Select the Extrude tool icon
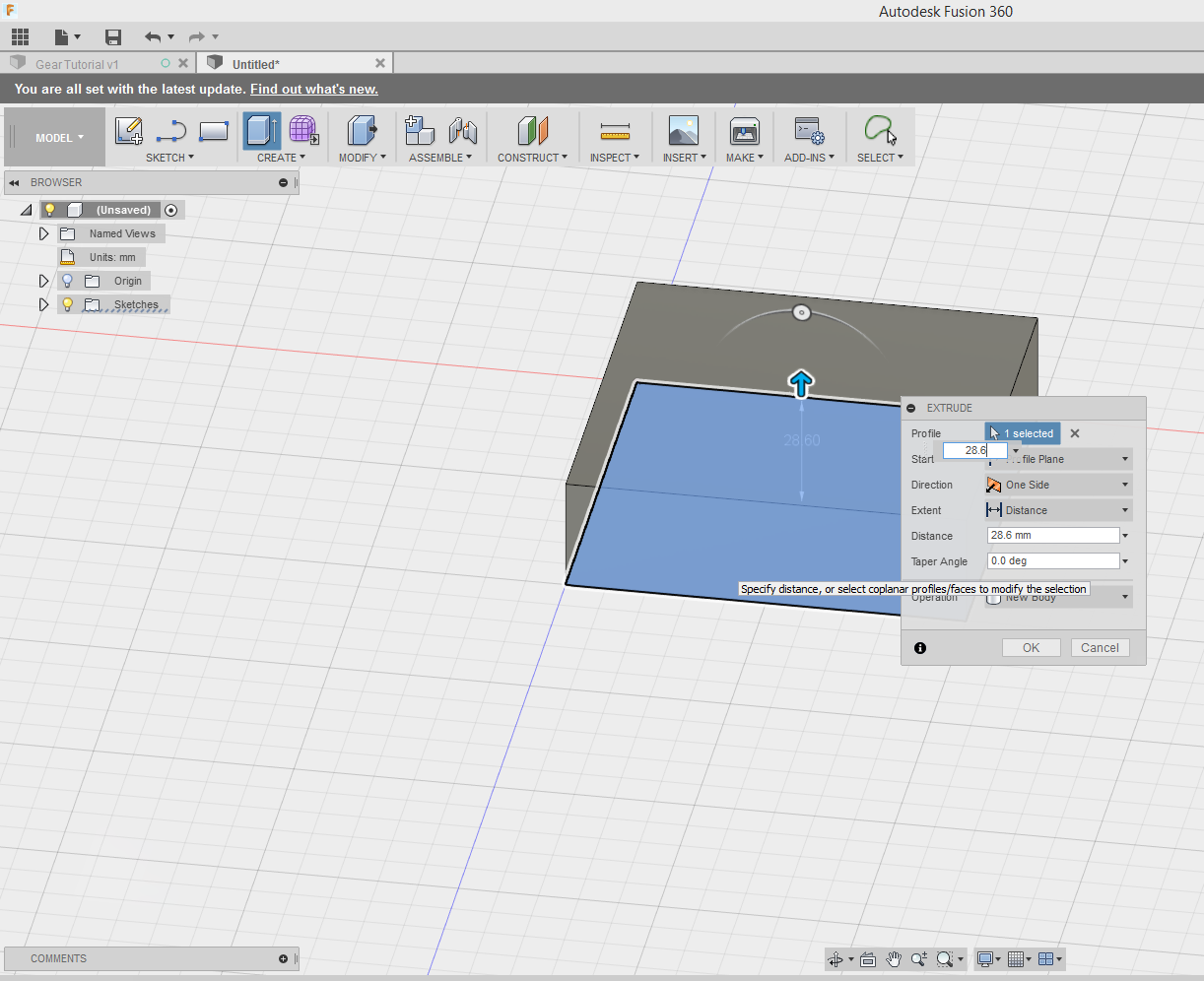Viewport: 1204px width, 981px height. (261, 131)
